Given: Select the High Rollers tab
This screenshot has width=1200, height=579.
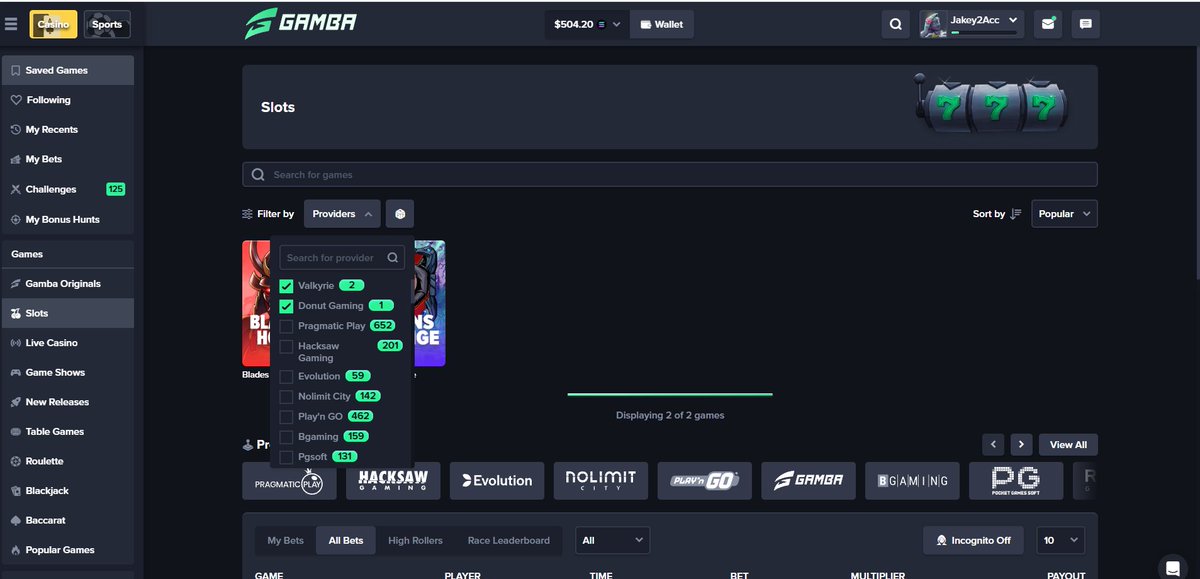Looking at the screenshot, I should [415, 540].
